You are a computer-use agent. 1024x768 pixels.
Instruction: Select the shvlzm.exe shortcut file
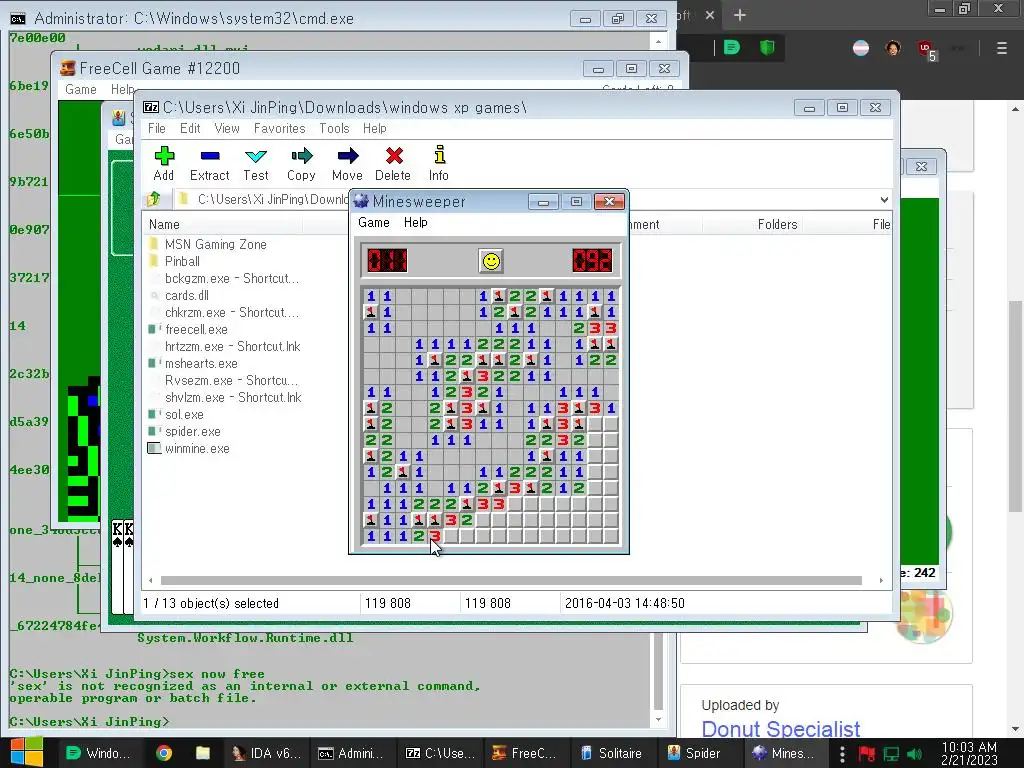(x=233, y=397)
